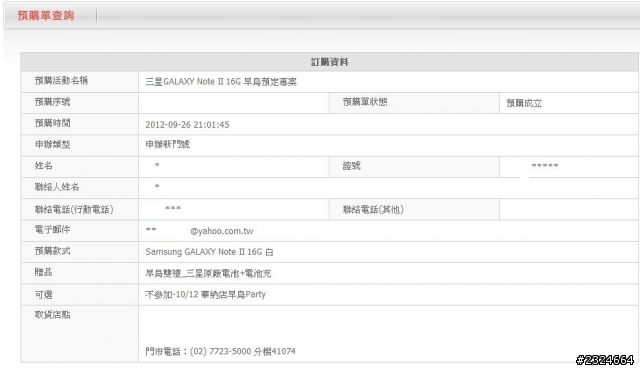This screenshot has width=640, height=368.
Task: Select the 預購活動名稱 label
Action: coord(61,81)
